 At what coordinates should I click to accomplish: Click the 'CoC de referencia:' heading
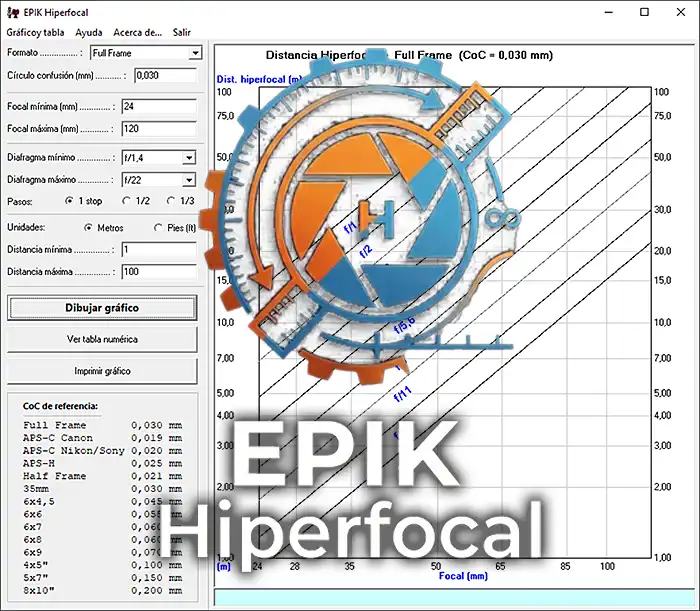tap(60, 406)
